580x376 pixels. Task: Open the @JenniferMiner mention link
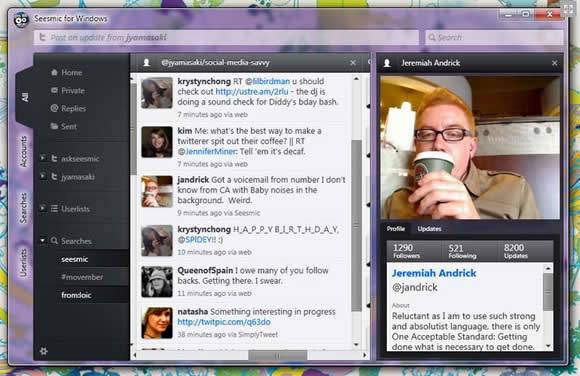coord(206,151)
